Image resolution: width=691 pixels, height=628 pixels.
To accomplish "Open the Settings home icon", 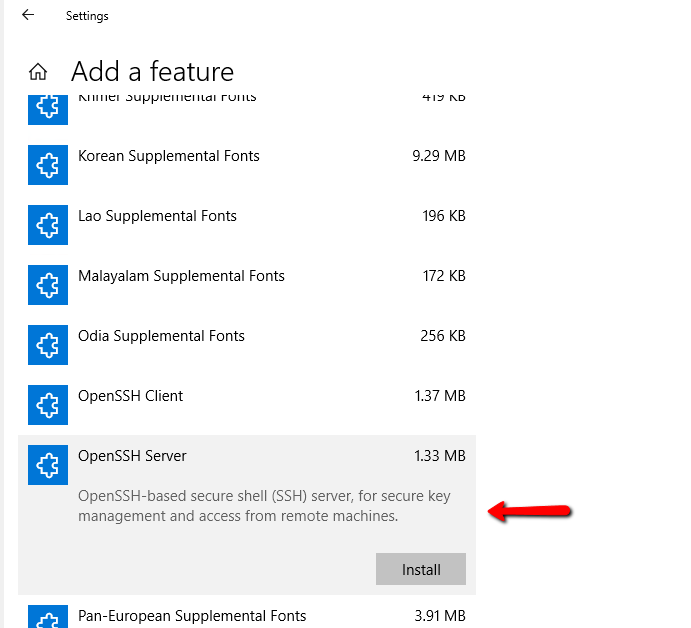I will tap(38, 71).
